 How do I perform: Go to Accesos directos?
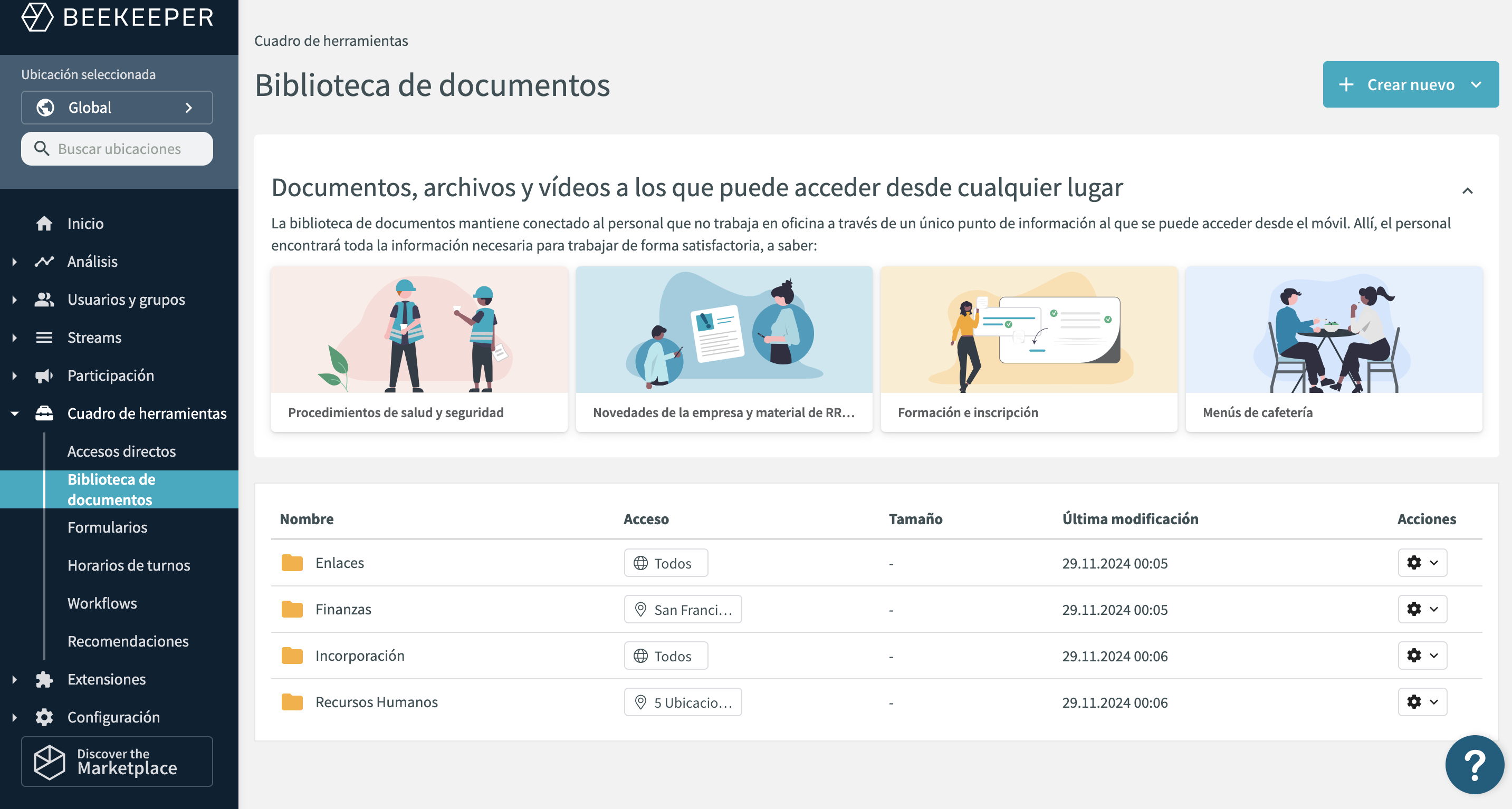tap(121, 451)
